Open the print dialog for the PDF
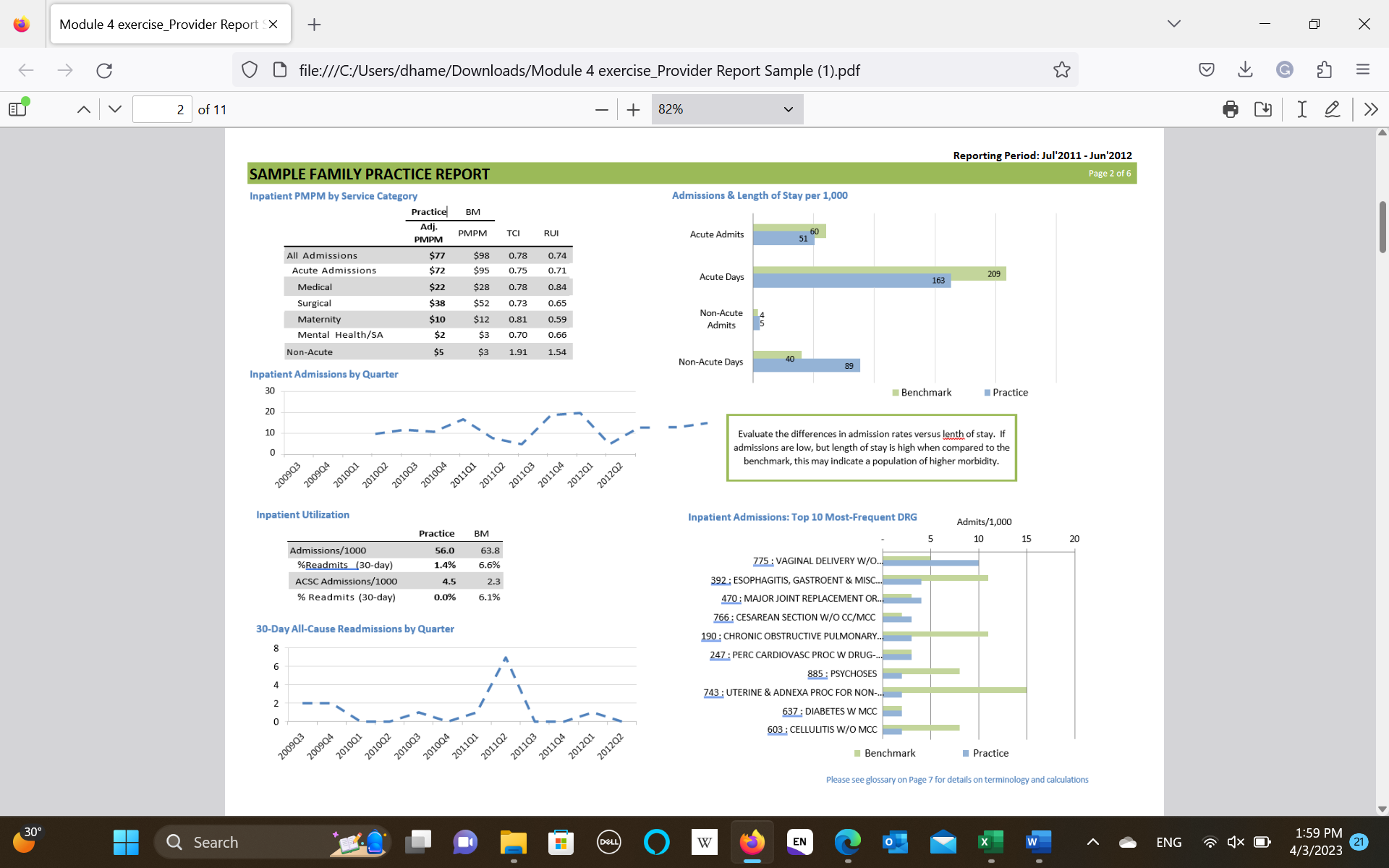Image resolution: width=1389 pixels, height=868 pixels. [x=1230, y=109]
